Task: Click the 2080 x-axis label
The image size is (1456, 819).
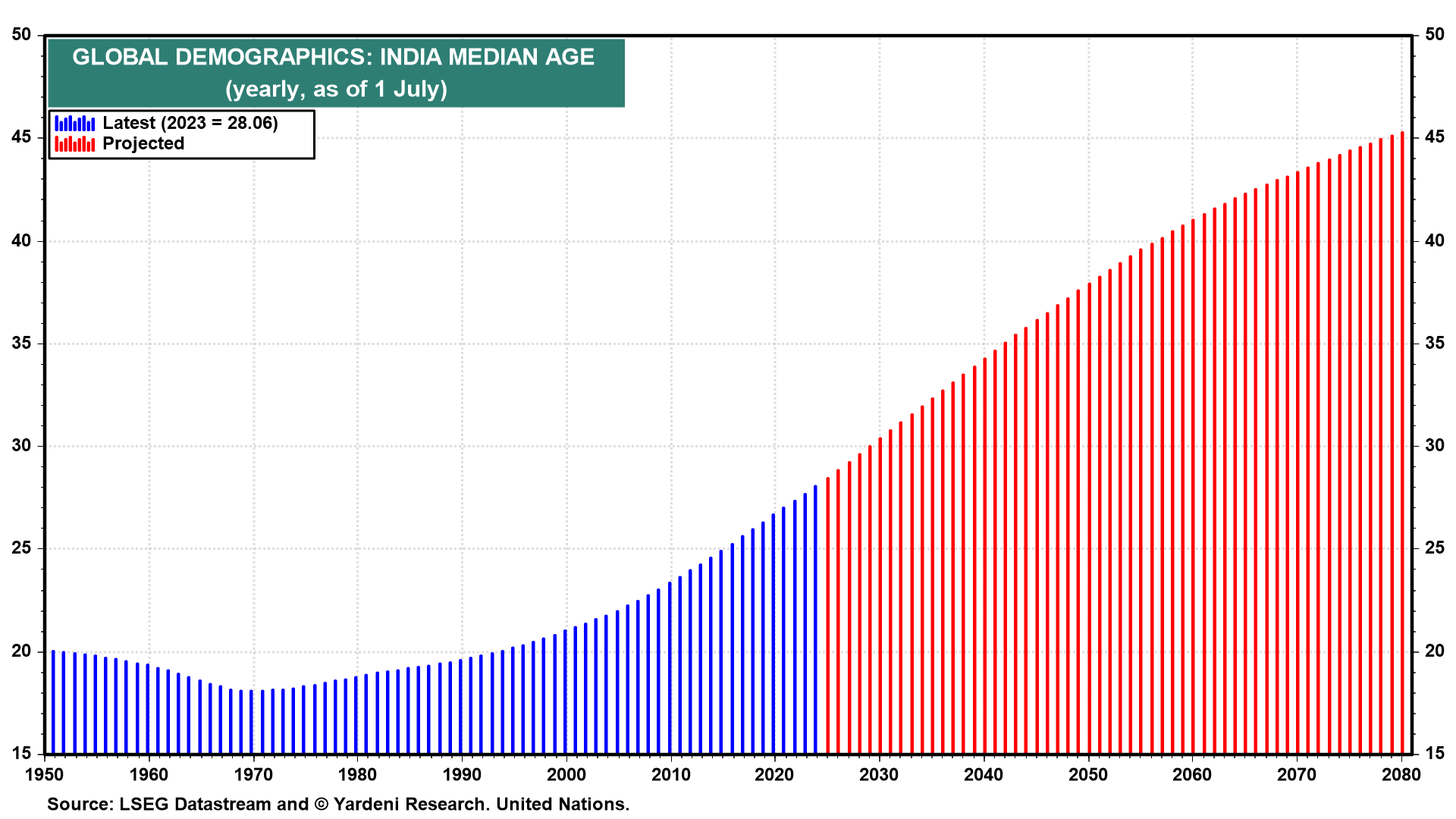Action: point(1401,774)
